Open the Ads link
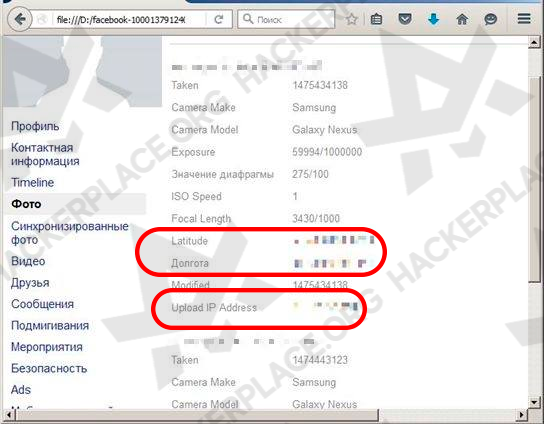544x424 pixels. click(21, 390)
